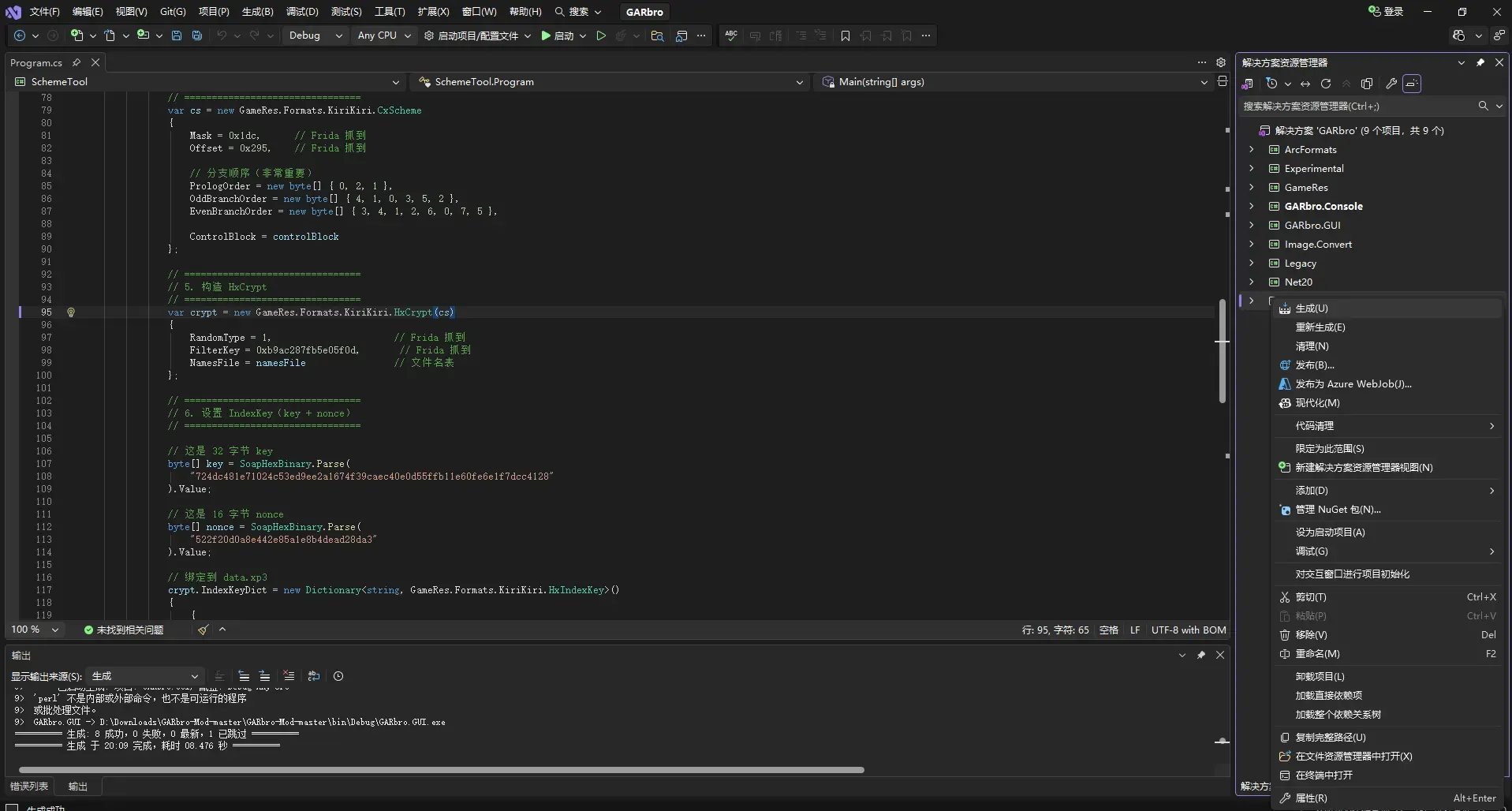This screenshot has height=811, width=1512.
Task: Click the green 启动 run button
Action: tap(557, 36)
